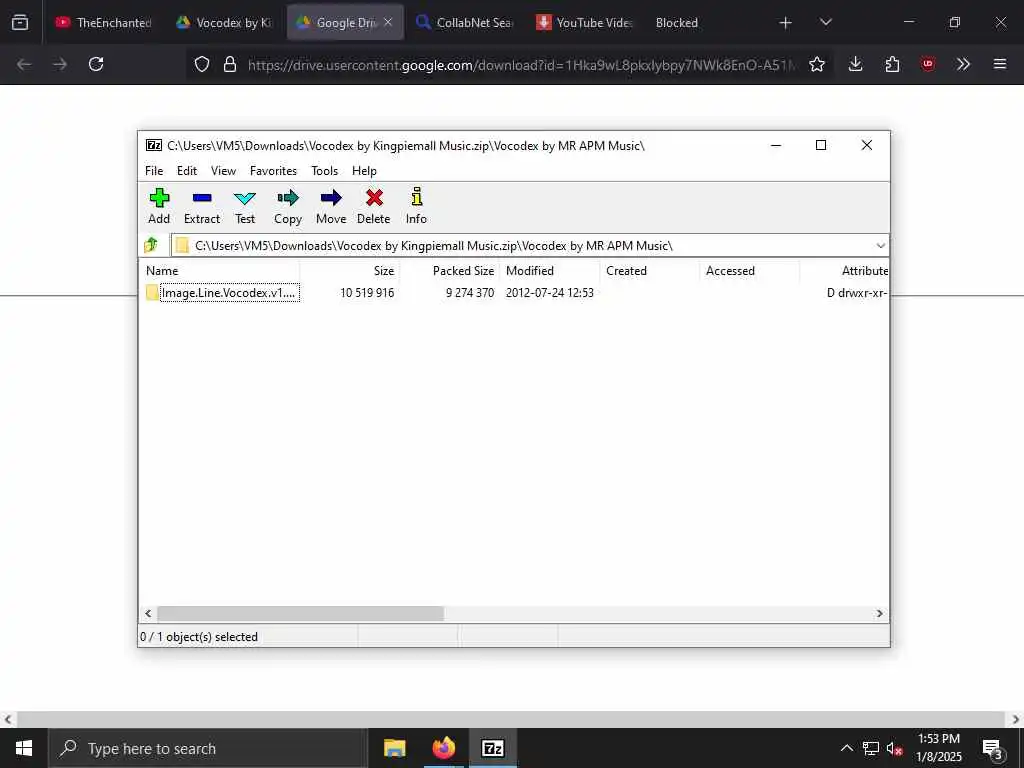Switch to Vocodex by Ki browser tab
This screenshot has height=768, width=1024.
pyautogui.click(x=225, y=22)
